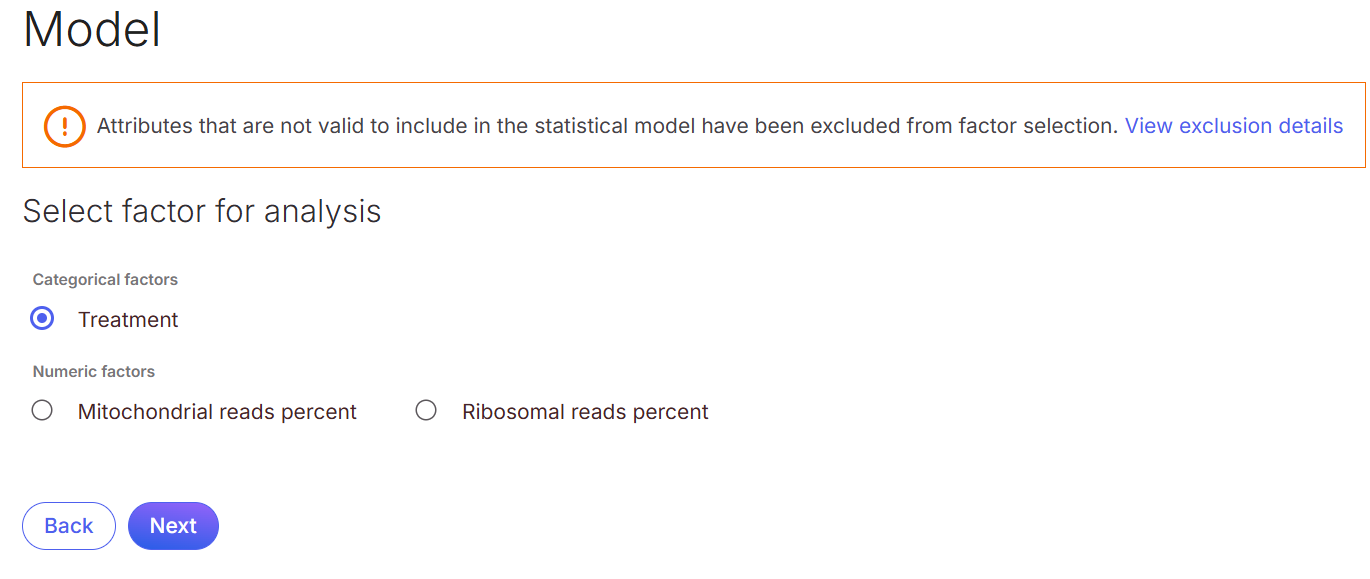
Task: Click the orange exclamation warning icon
Action: (64, 126)
